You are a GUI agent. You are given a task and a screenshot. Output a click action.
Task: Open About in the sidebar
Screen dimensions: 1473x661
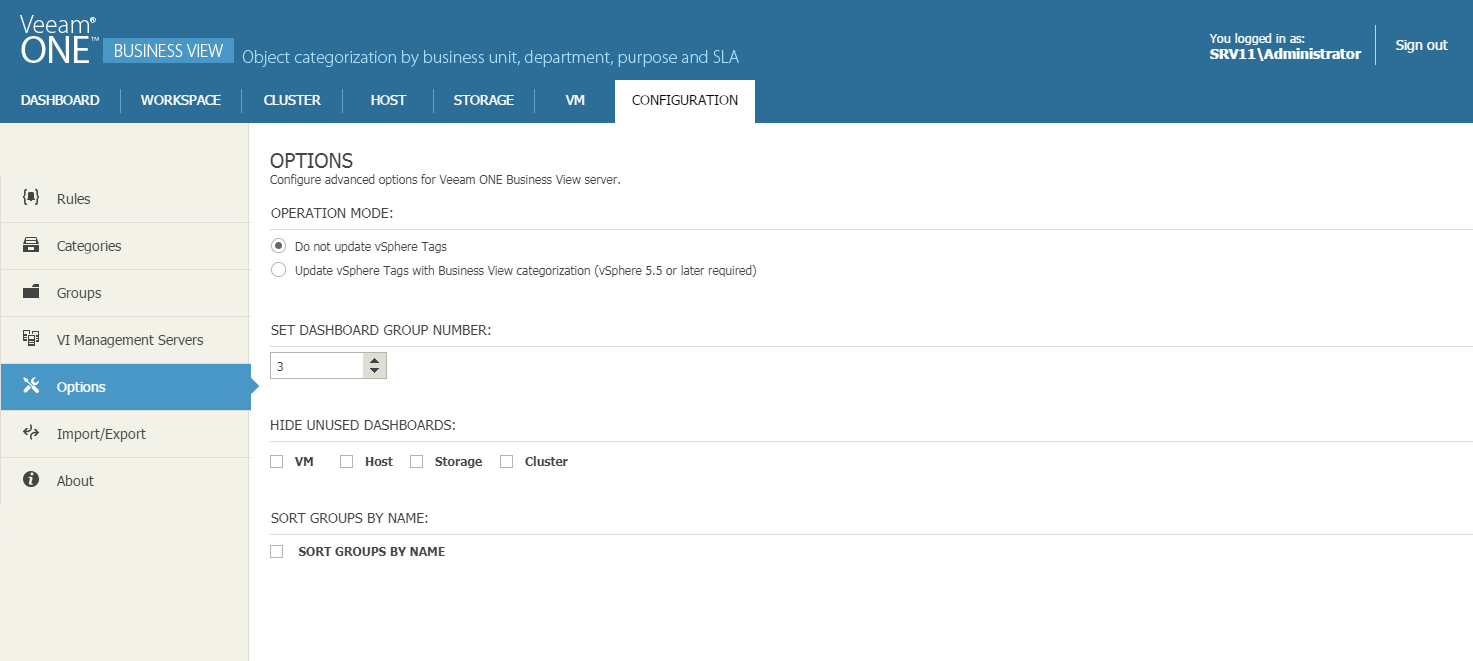click(x=124, y=481)
